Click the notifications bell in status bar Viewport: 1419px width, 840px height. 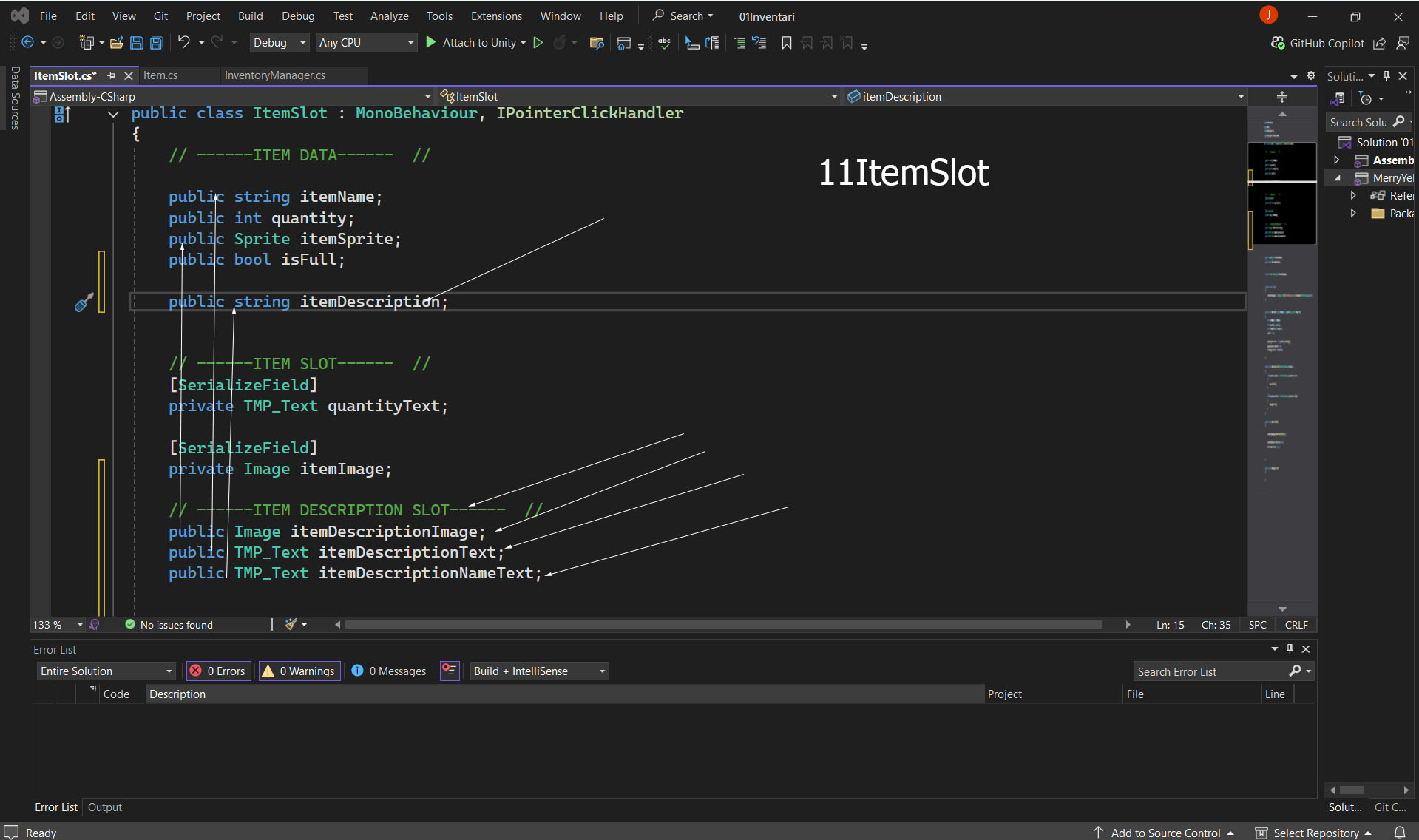click(x=1399, y=833)
